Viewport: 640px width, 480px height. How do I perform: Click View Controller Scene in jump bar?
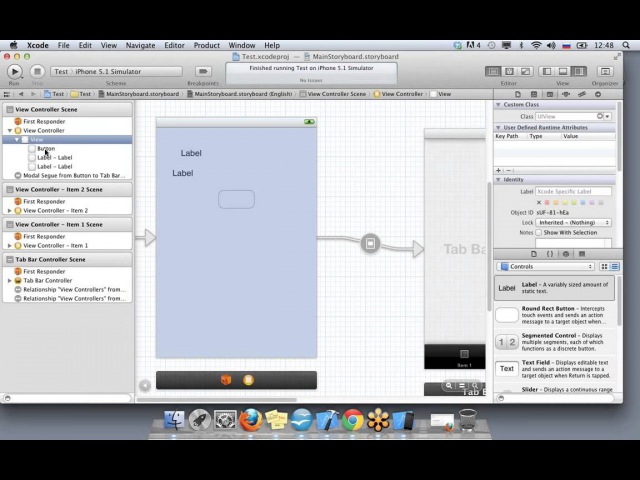pyautogui.click(x=333, y=94)
